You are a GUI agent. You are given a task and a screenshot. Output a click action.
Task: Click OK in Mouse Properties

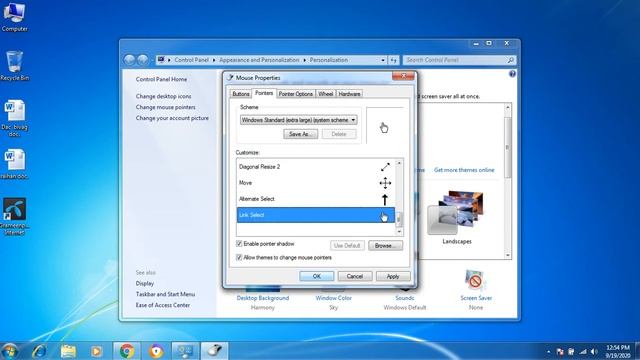317,276
